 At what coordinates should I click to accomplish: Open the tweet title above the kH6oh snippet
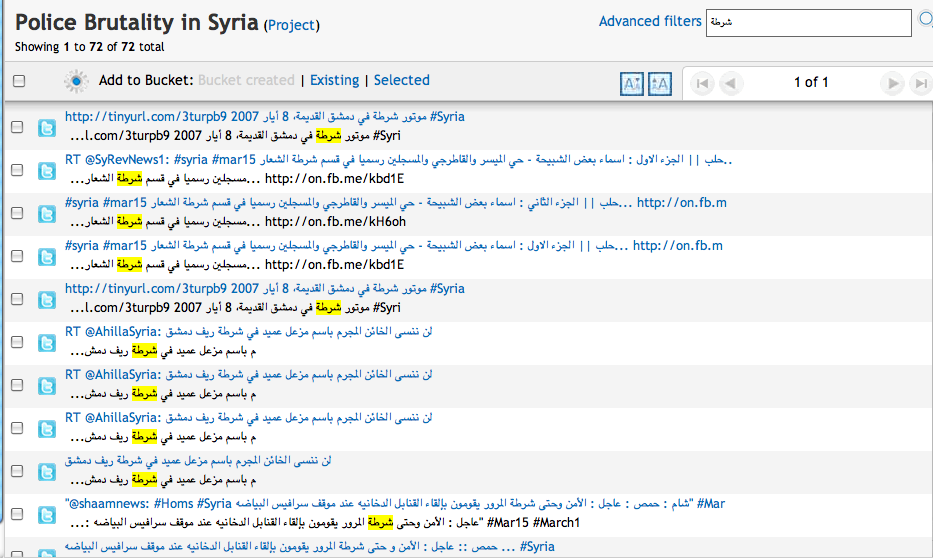click(x=396, y=203)
